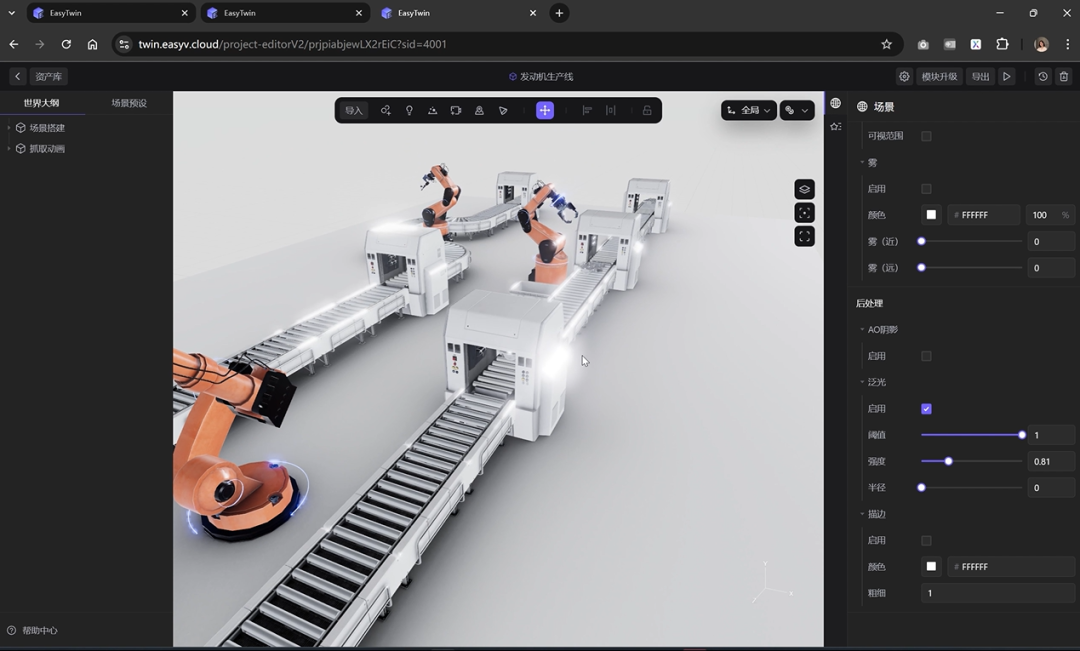Image resolution: width=1080 pixels, height=651 pixels.
Task: Click the 导出 export button
Action: click(980, 77)
